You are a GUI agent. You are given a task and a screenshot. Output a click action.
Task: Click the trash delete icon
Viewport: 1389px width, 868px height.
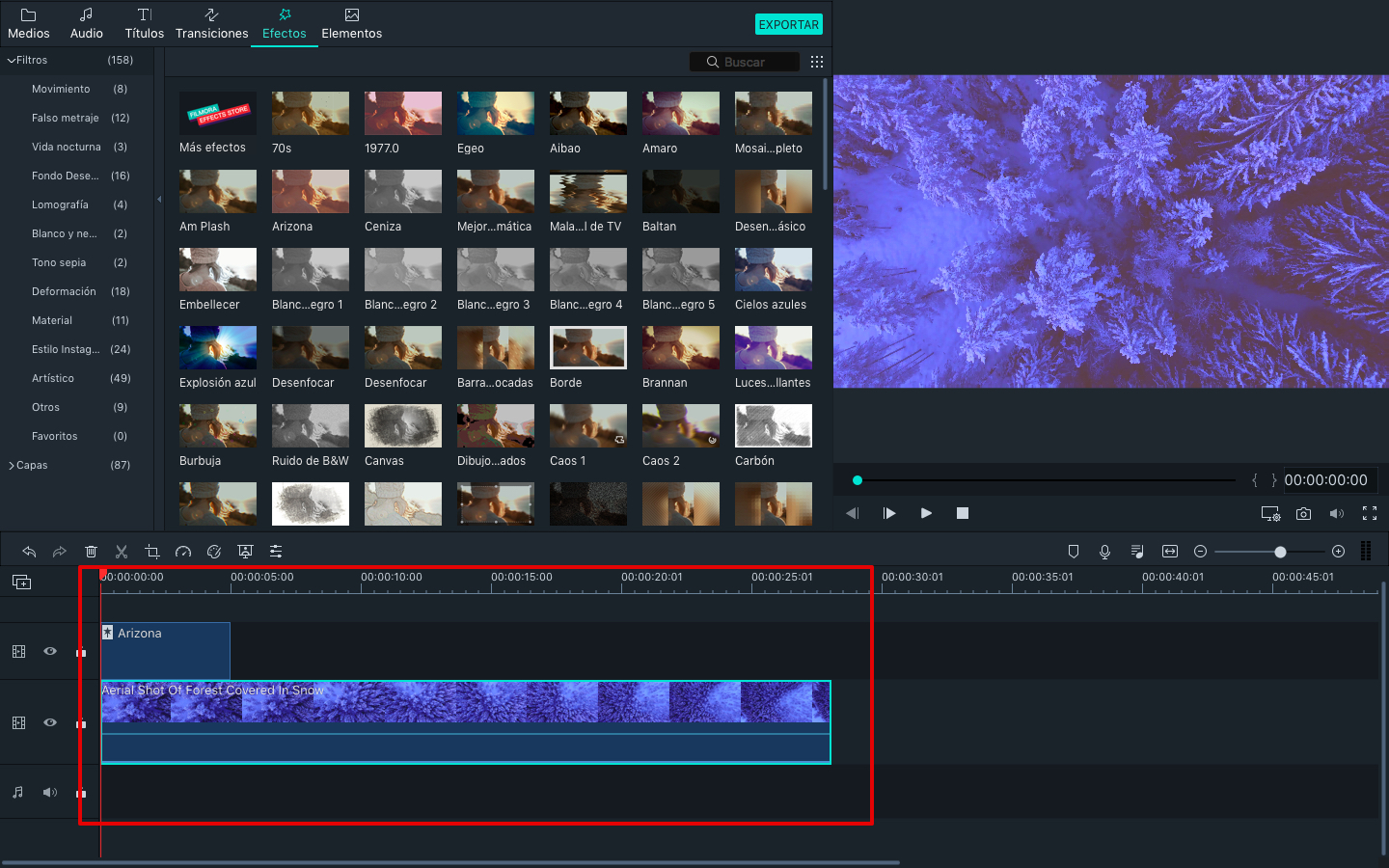[x=91, y=552]
